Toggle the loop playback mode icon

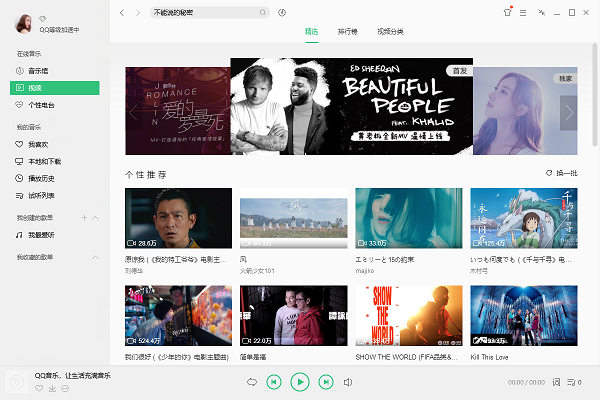251,381
